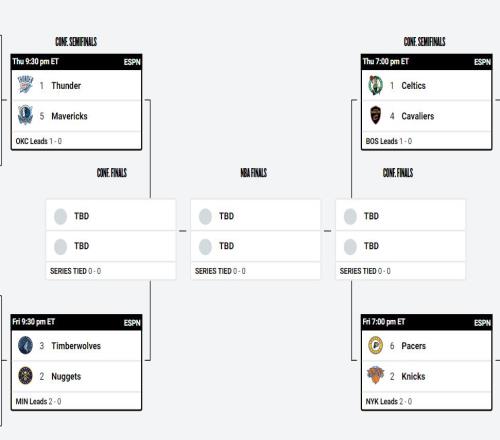
Task: Click the Thu 9:30 pm ET game header
Action: click(x=76, y=62)
